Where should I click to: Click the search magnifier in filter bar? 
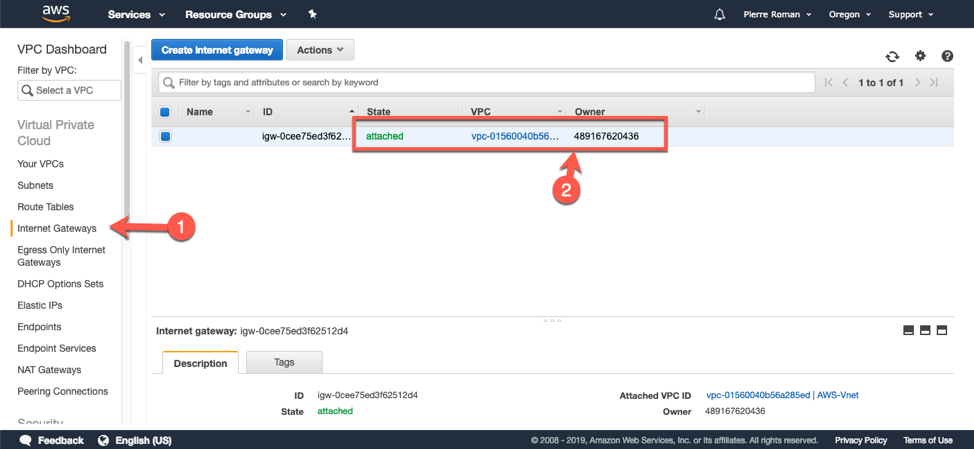(x=168, y=82)
